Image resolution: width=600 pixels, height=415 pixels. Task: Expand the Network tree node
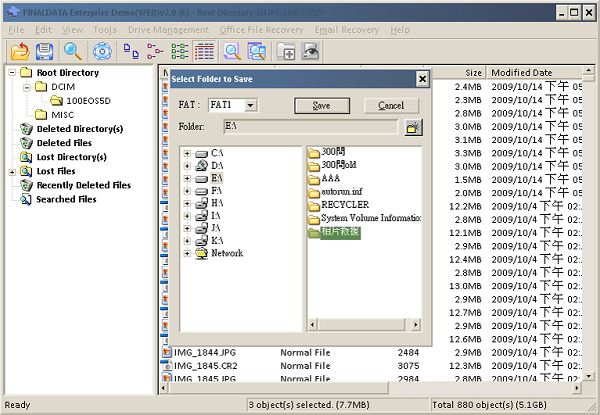pyautogui.click(x=187, y=253)
